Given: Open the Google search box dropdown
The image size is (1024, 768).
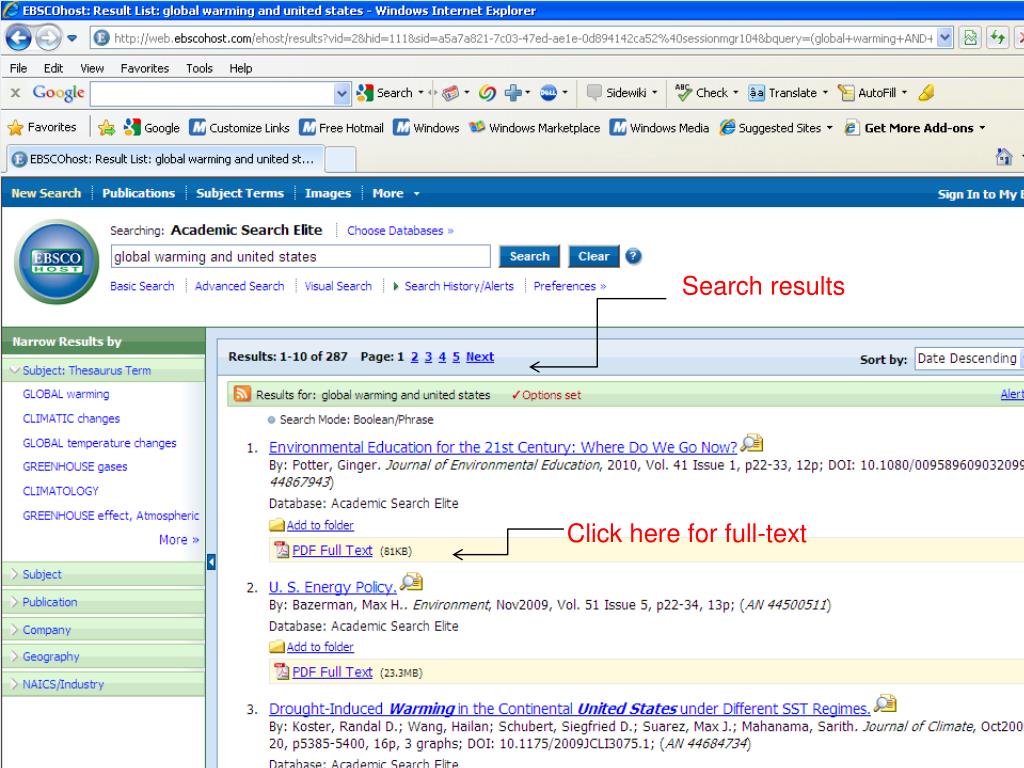Looking at the screenshot, I should [x=342, y=93].
